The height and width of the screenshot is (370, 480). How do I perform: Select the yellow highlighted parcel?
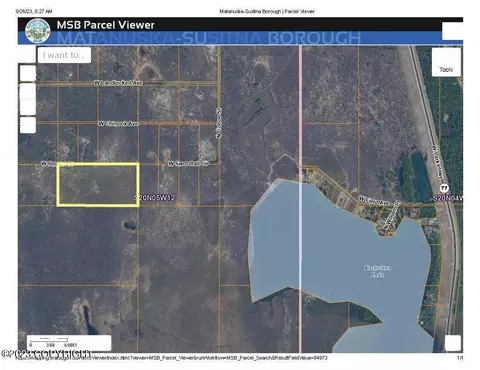(x=98, y=184)
